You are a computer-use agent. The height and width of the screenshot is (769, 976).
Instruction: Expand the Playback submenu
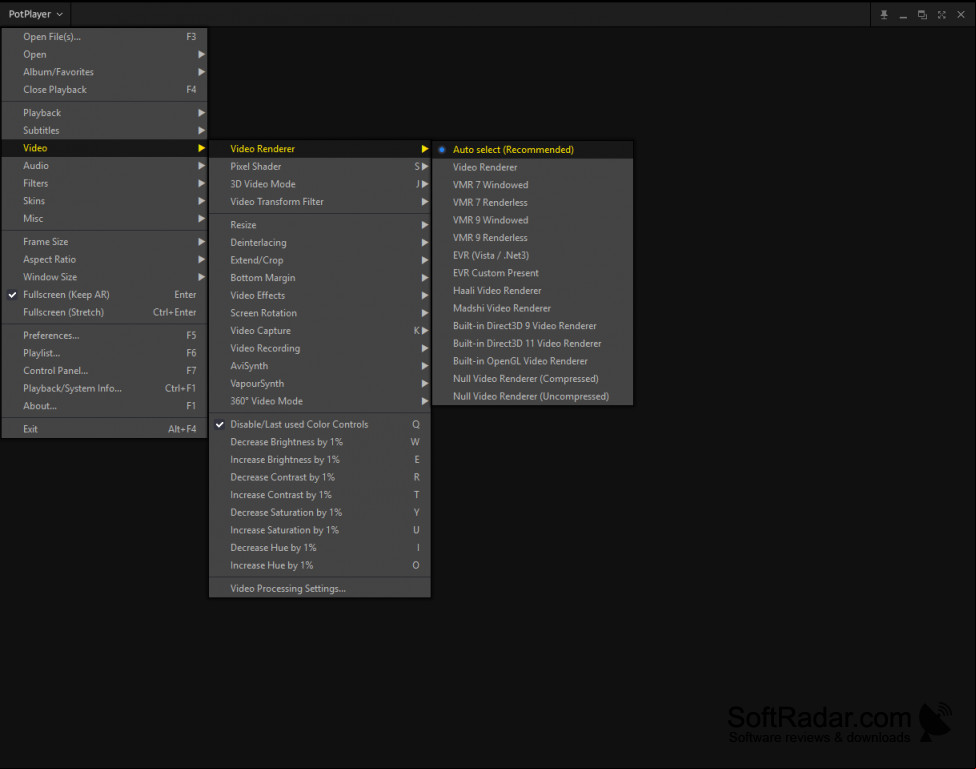[105, 113]
